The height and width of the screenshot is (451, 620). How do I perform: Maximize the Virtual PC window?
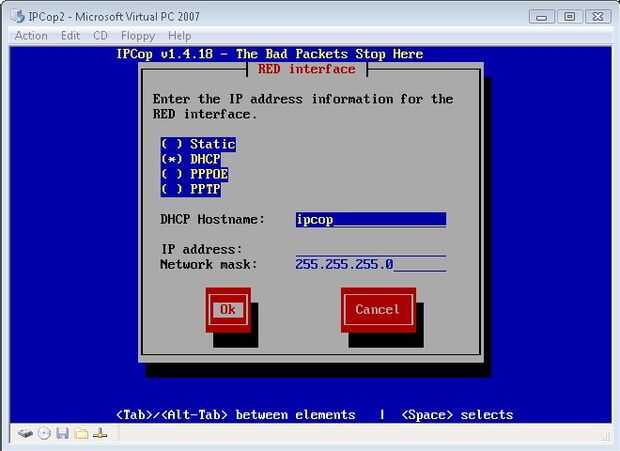pos(569,17)
